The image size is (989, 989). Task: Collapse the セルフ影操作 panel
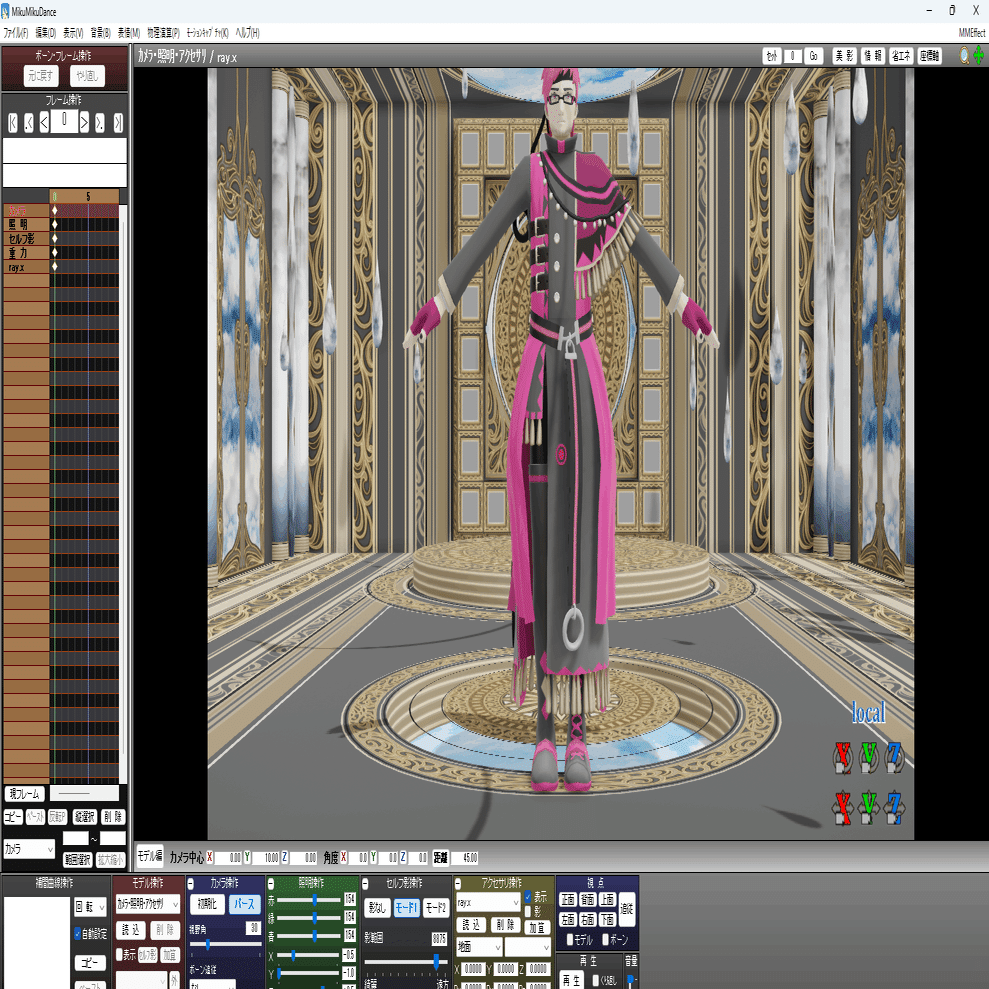pos(365,884)
